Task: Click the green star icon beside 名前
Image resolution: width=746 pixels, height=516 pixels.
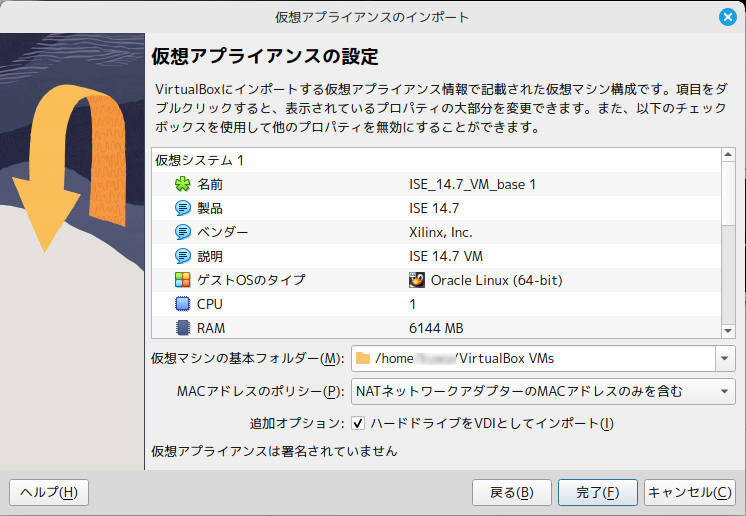Action: click(183, 184)
